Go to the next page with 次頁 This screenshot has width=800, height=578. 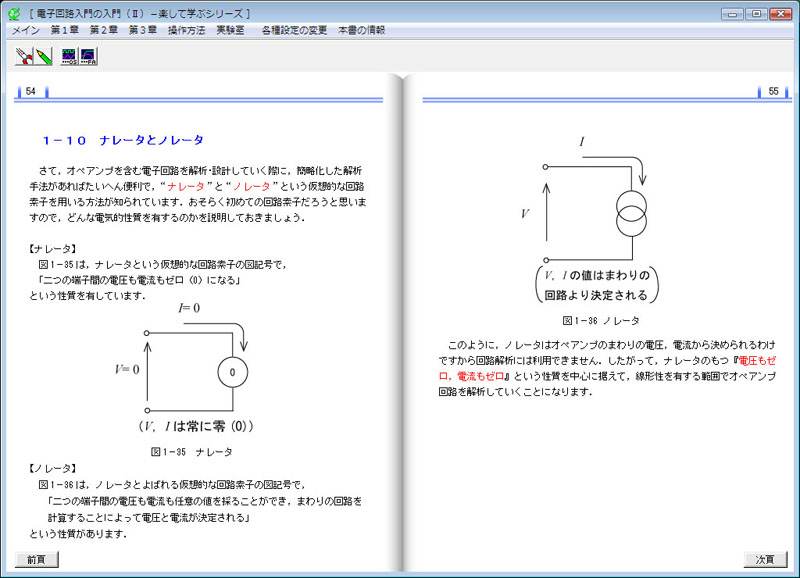(x=765, y=559)
